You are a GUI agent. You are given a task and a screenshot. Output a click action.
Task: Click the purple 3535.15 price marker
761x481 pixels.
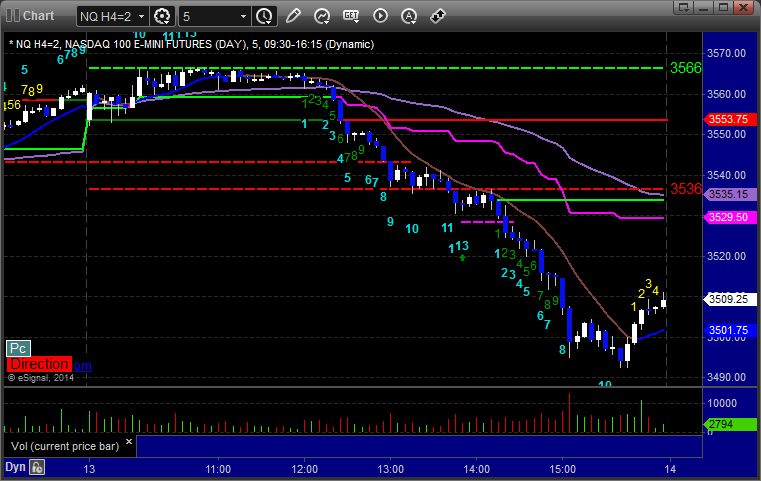coord(730,194)
